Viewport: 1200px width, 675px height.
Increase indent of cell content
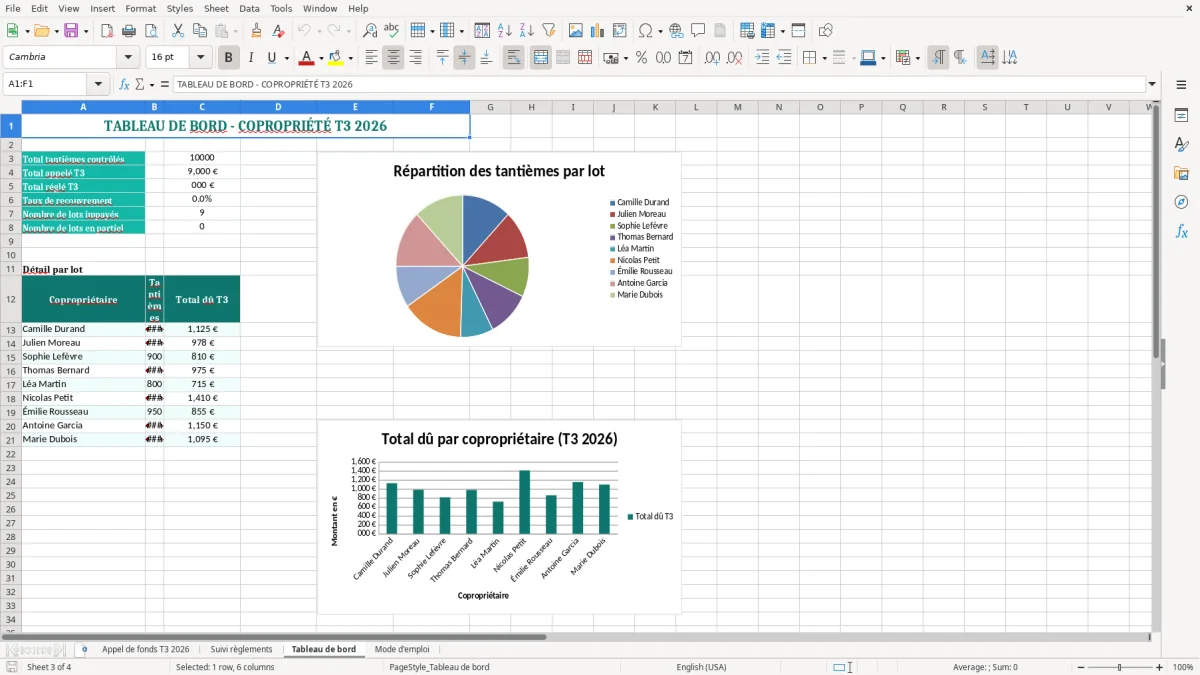point(762,58)
